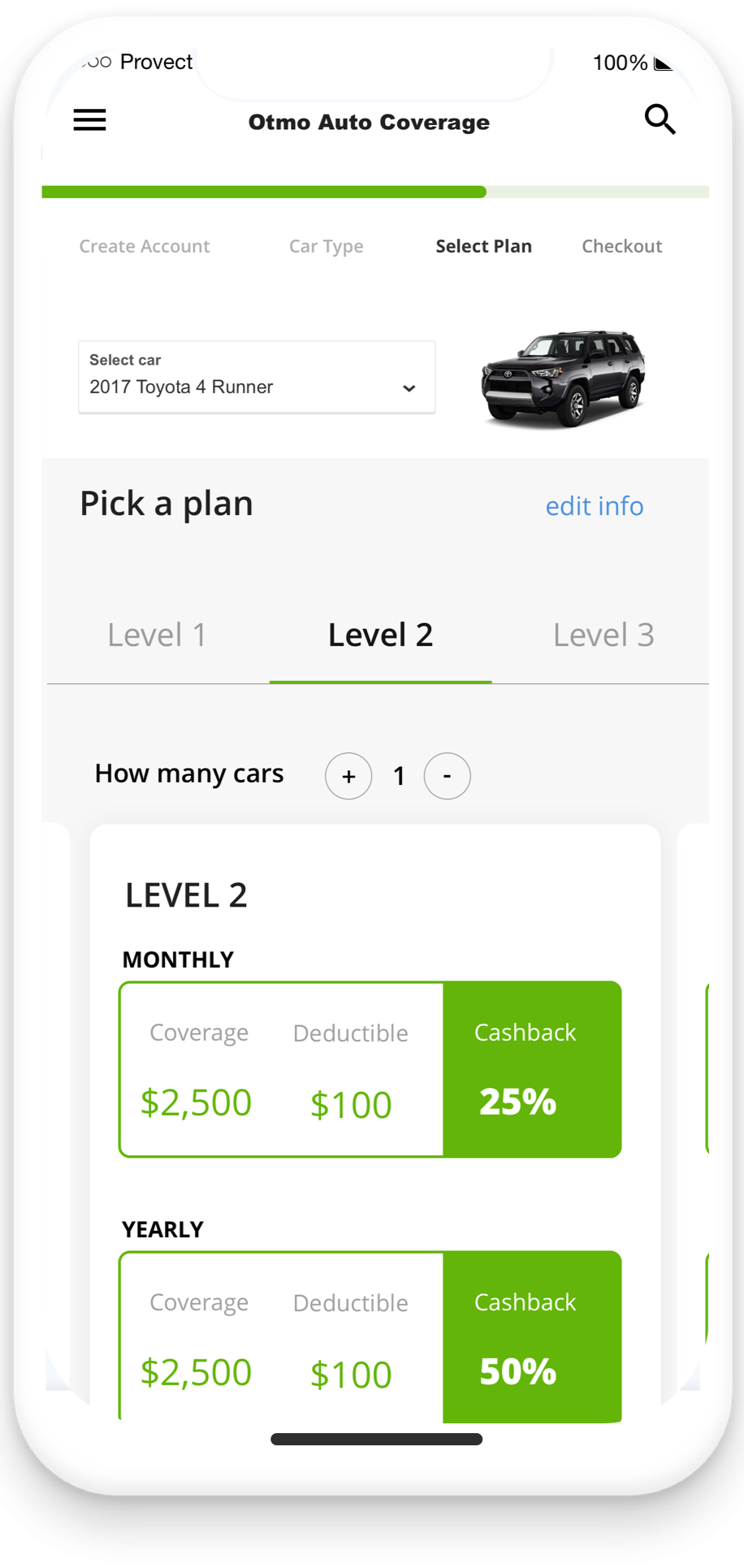744x1568 pixels.
Task: Switch to the Level 1 tab
Action: pyautogui.click(x=158, y=635)
